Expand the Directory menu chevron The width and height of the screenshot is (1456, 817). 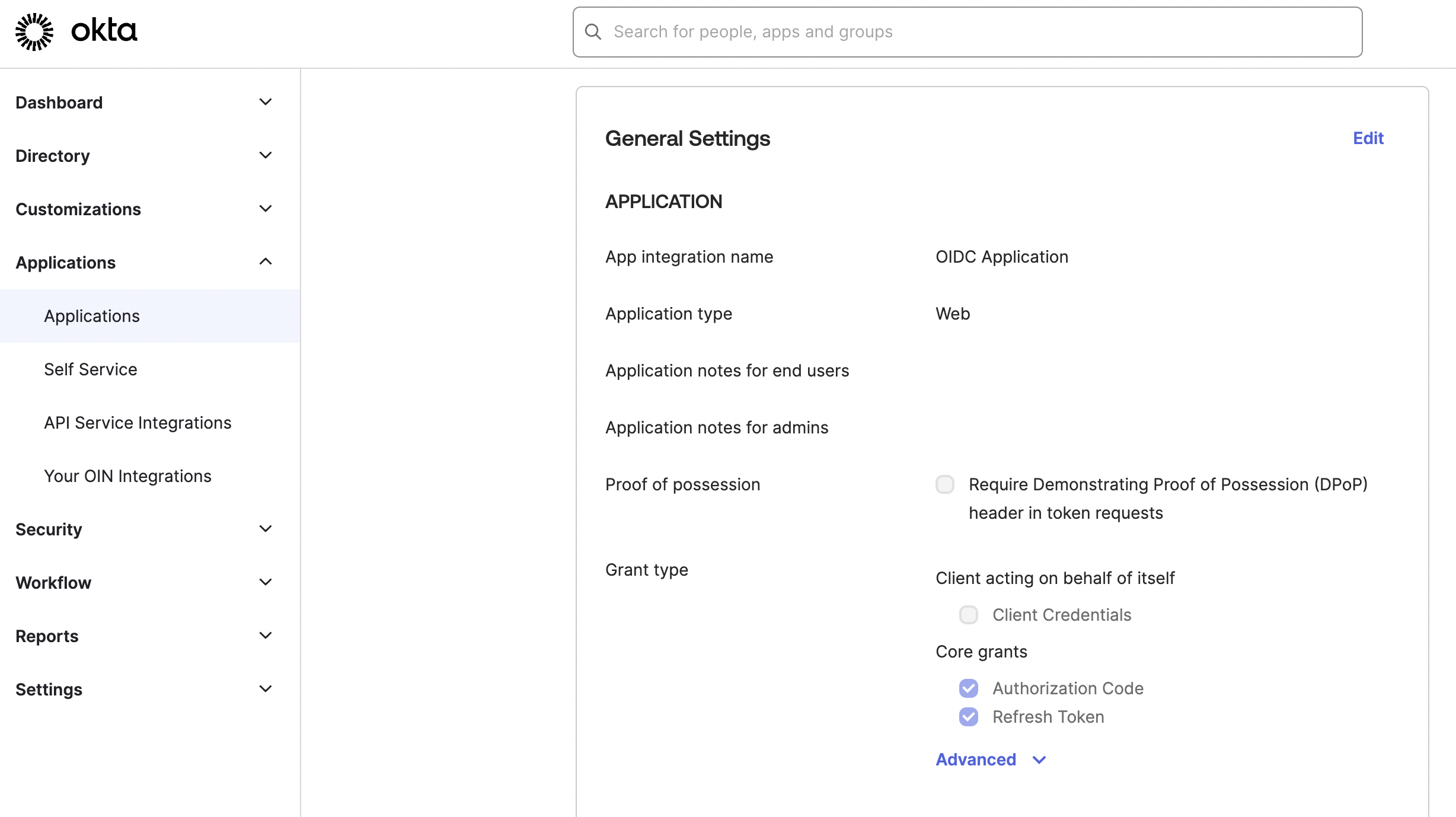[x=266, y=155]
